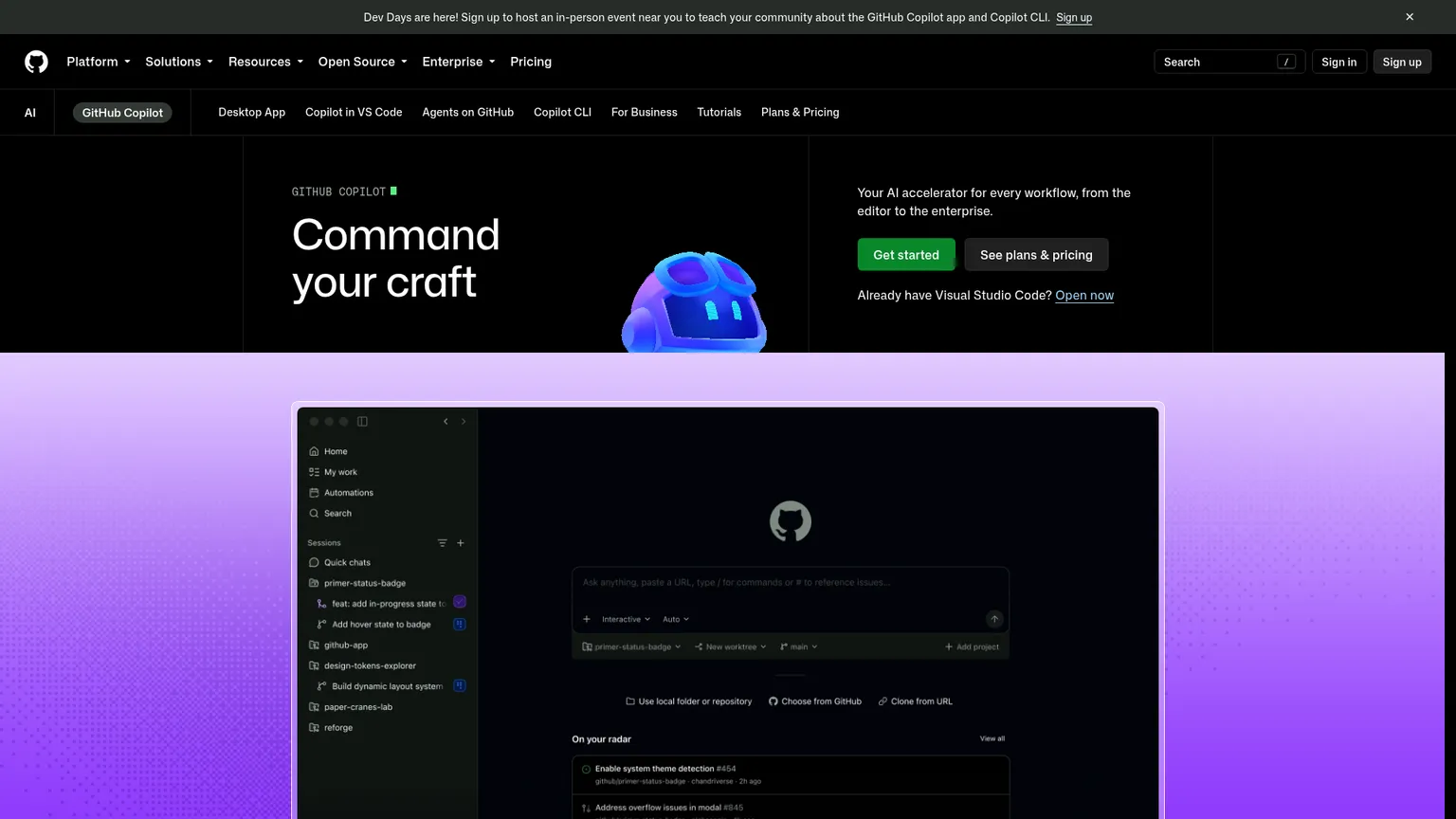Click the Sessions filter icon
The image size is (1456, 819).
(442, 543)
